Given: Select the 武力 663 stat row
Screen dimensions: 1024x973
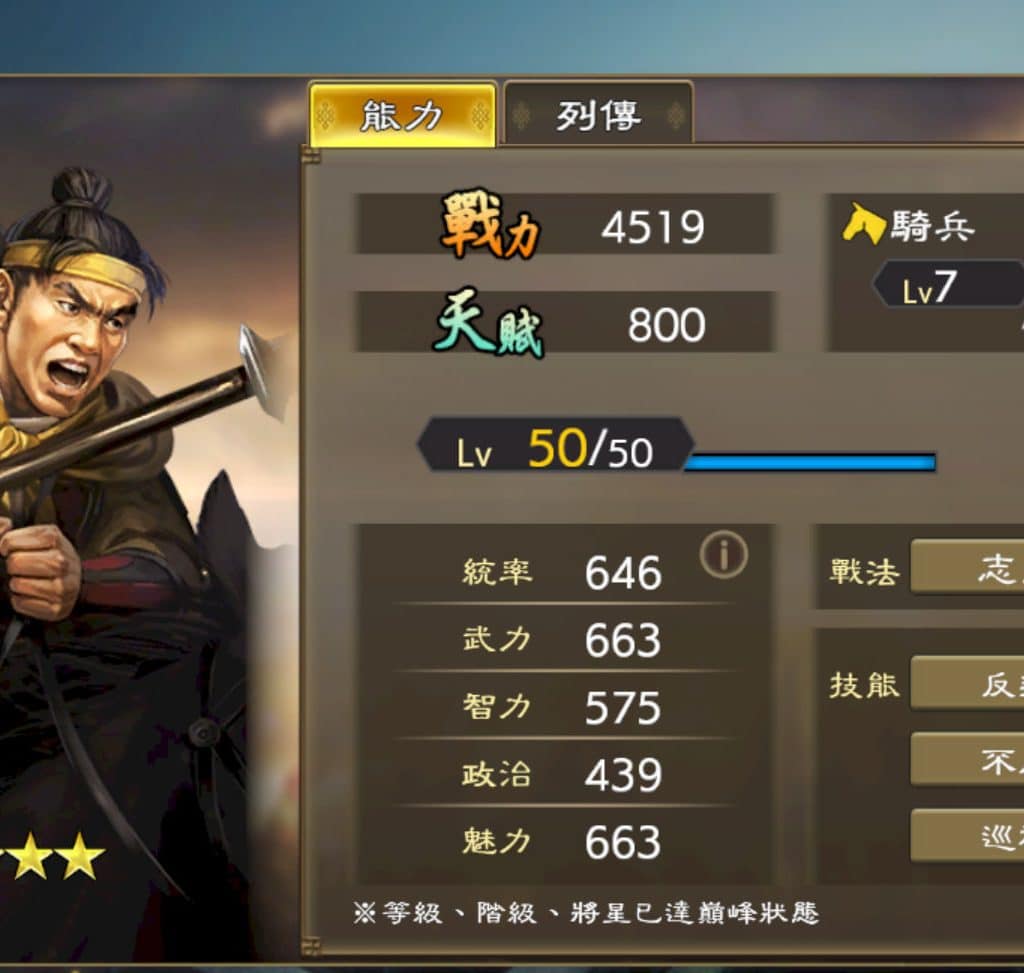Looking at the screenshot, I should tap(563, 639).
